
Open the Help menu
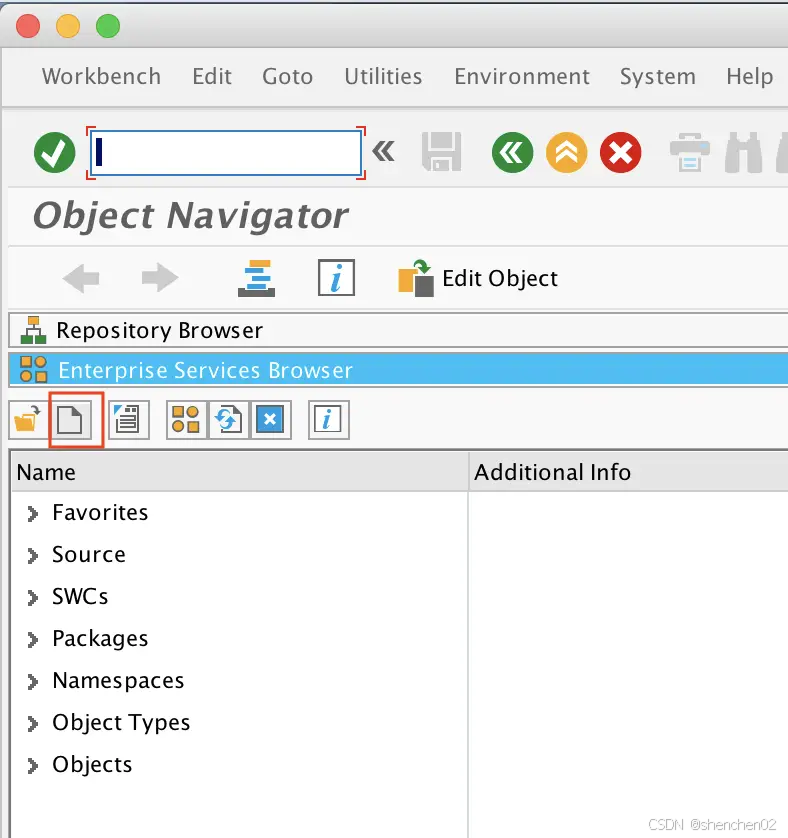pyautogui.click(x=750, y=76)
